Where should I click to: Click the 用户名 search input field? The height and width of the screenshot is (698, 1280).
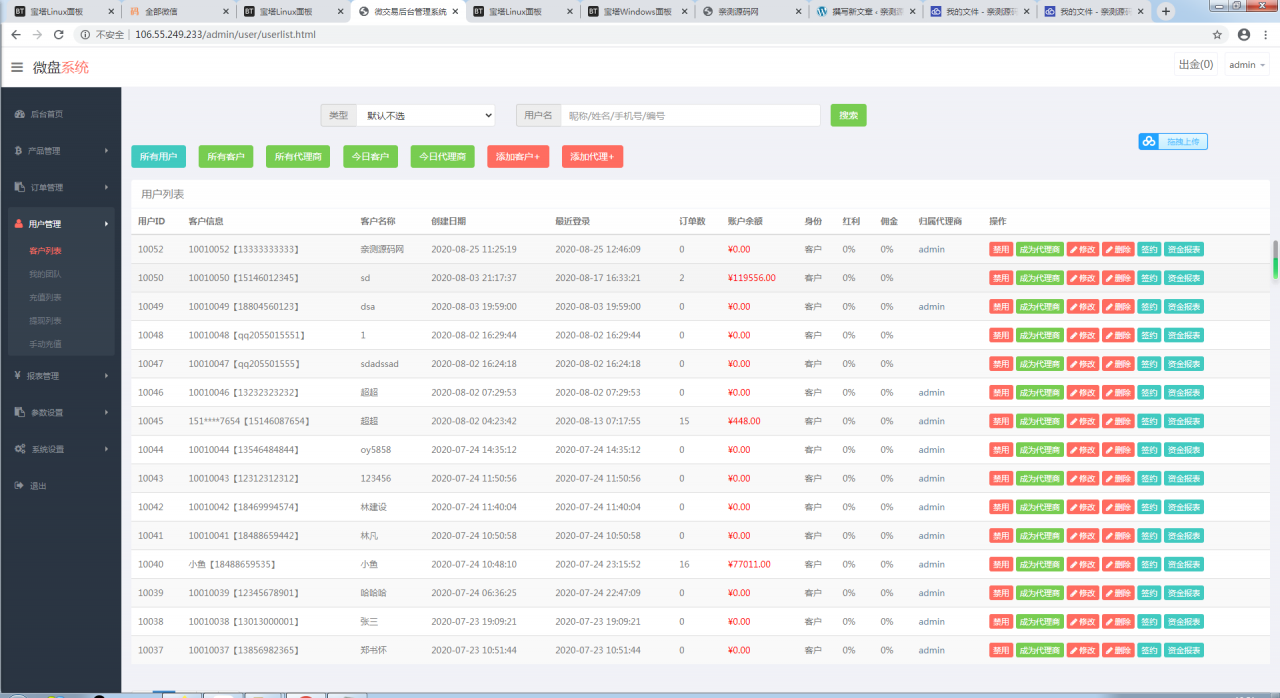[x=690, y=116]
